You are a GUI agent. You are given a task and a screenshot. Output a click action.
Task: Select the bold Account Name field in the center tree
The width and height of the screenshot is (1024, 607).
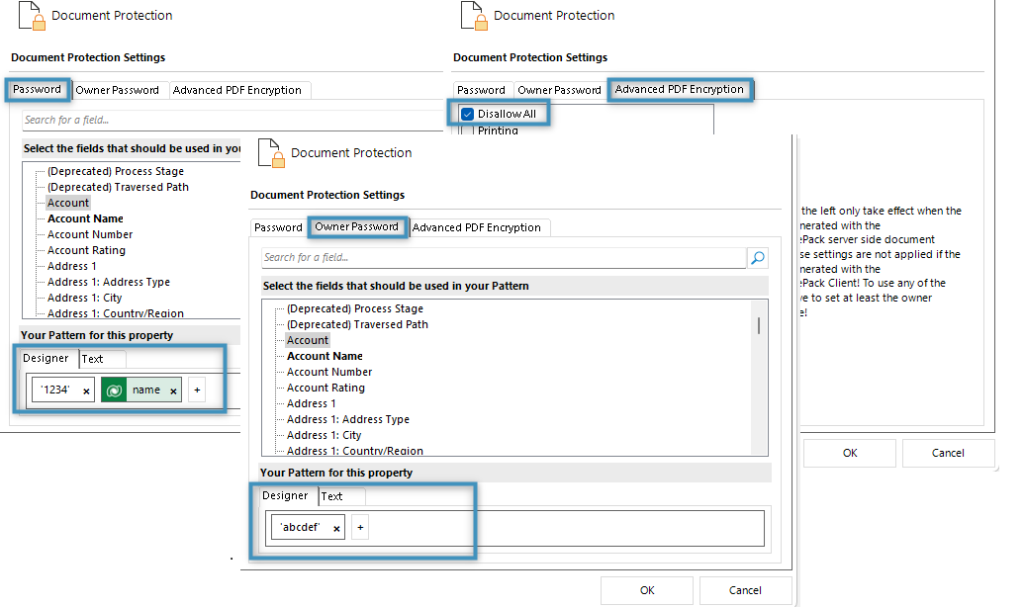(x=325, y=356)
